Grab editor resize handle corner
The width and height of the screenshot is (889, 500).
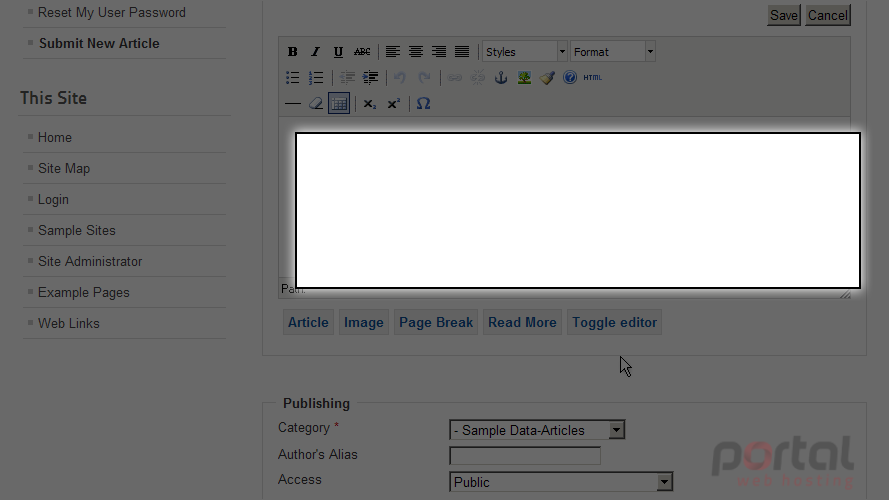845,293
